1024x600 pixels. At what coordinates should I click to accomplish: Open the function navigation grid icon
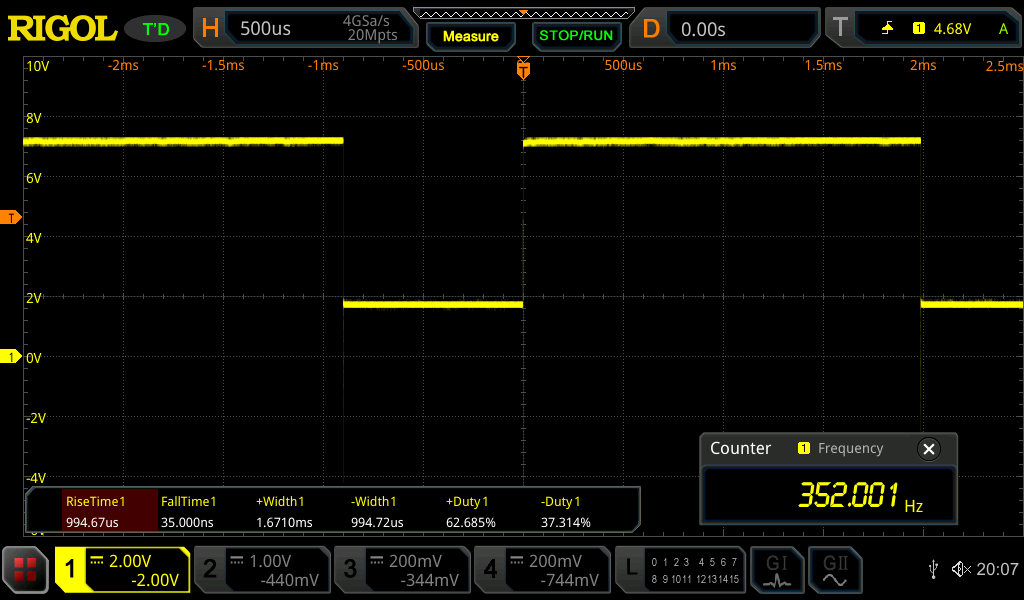pyautogui.click(x=25, y=570)
